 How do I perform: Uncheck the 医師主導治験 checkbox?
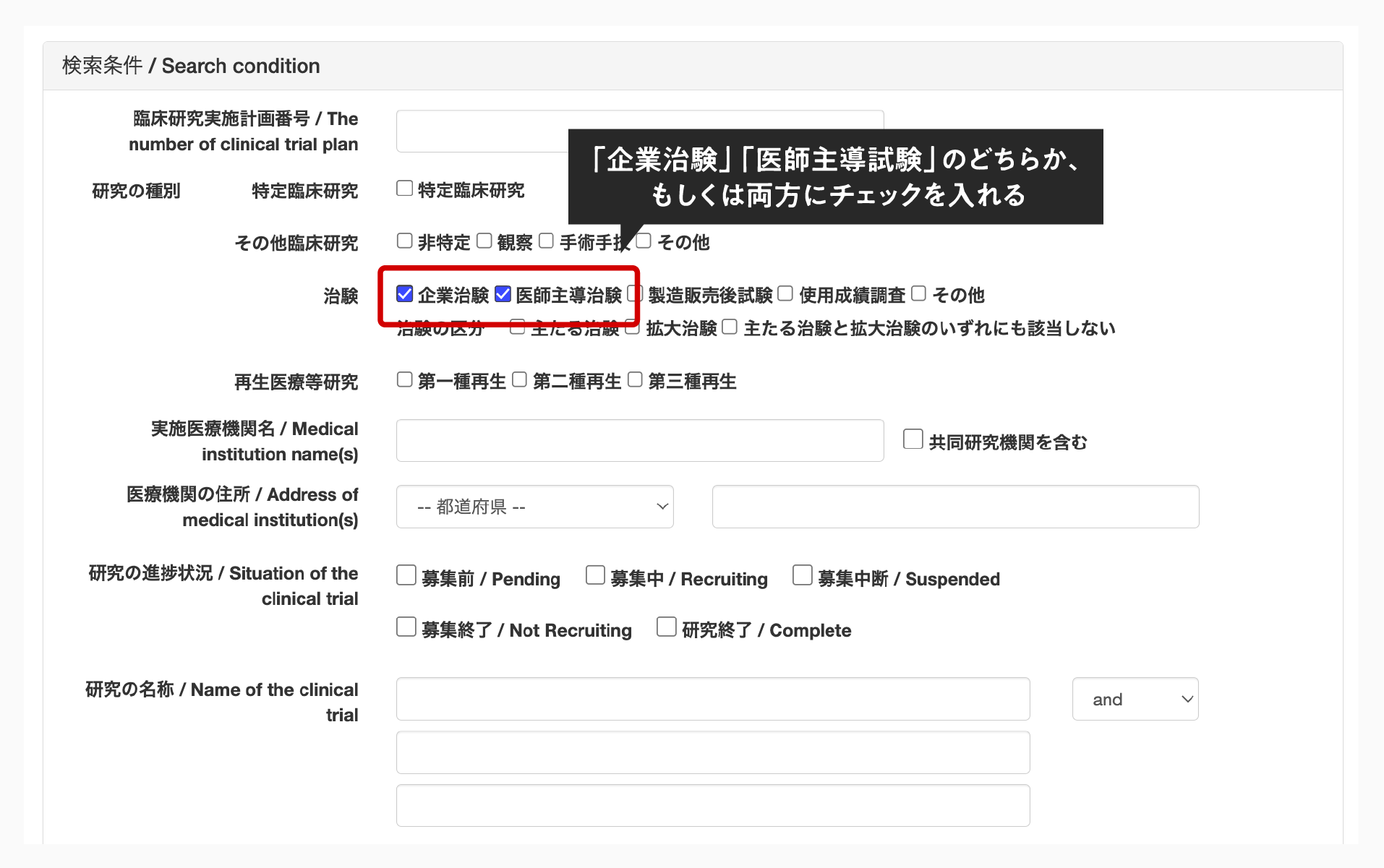coord(503,293)
